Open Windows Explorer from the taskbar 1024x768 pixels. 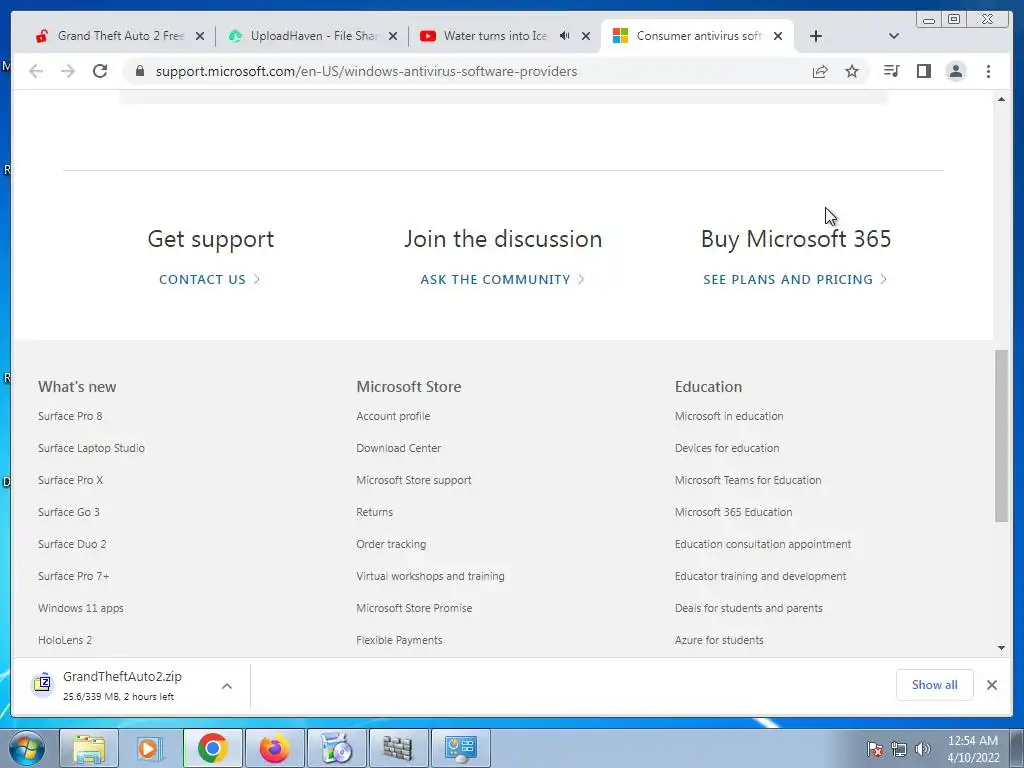point(89,748)
